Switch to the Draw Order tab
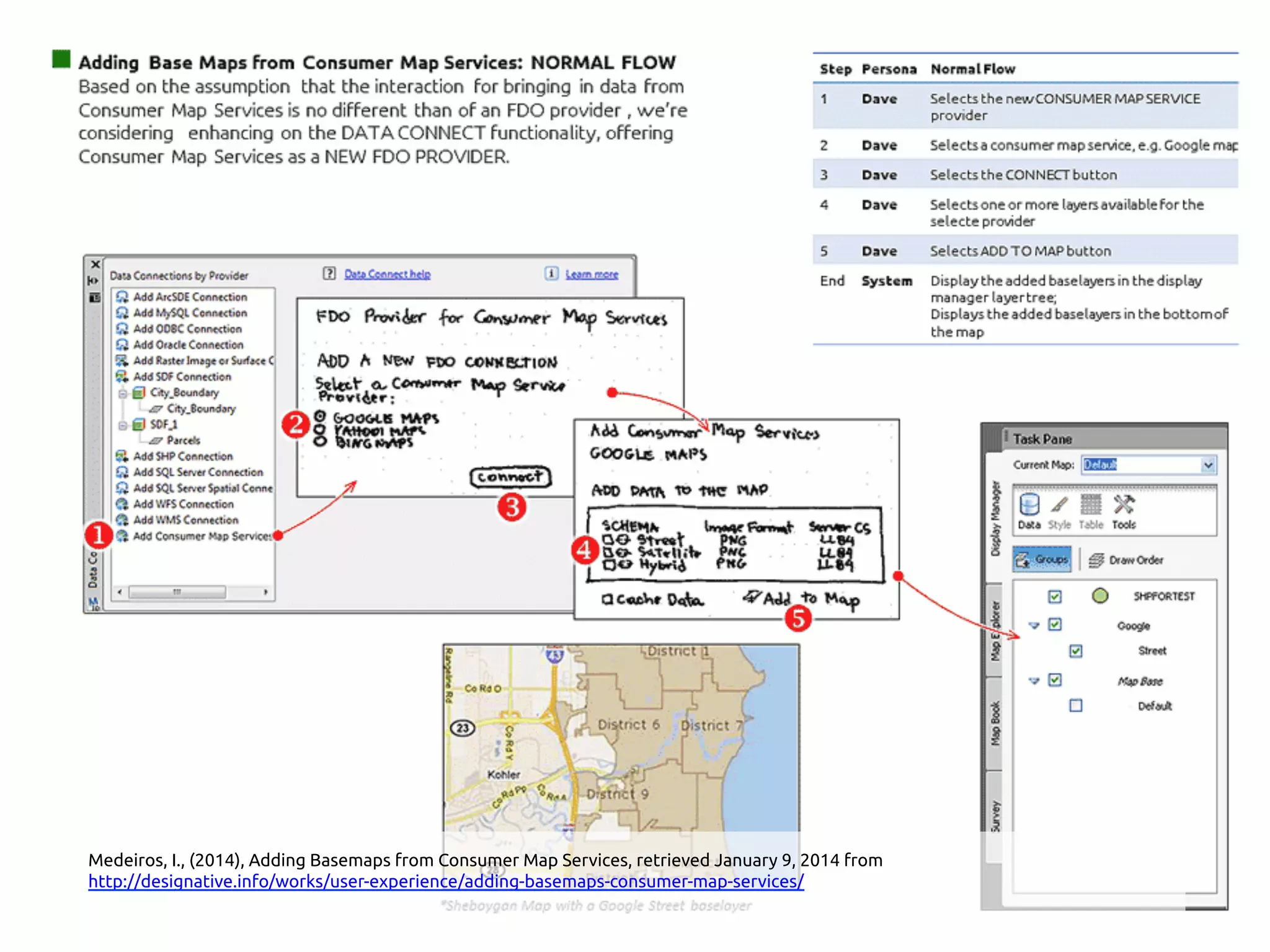This screenshot has width=1270, height=952. [1127, 560]
